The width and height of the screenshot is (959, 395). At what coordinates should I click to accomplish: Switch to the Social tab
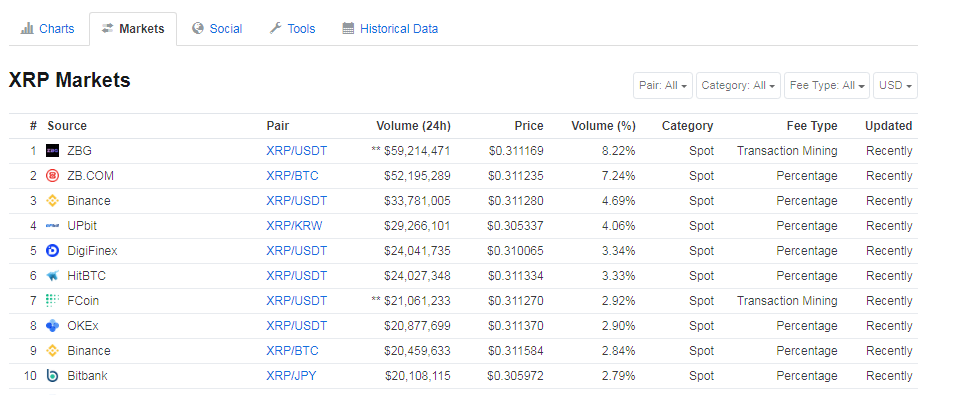click(217, 29)
